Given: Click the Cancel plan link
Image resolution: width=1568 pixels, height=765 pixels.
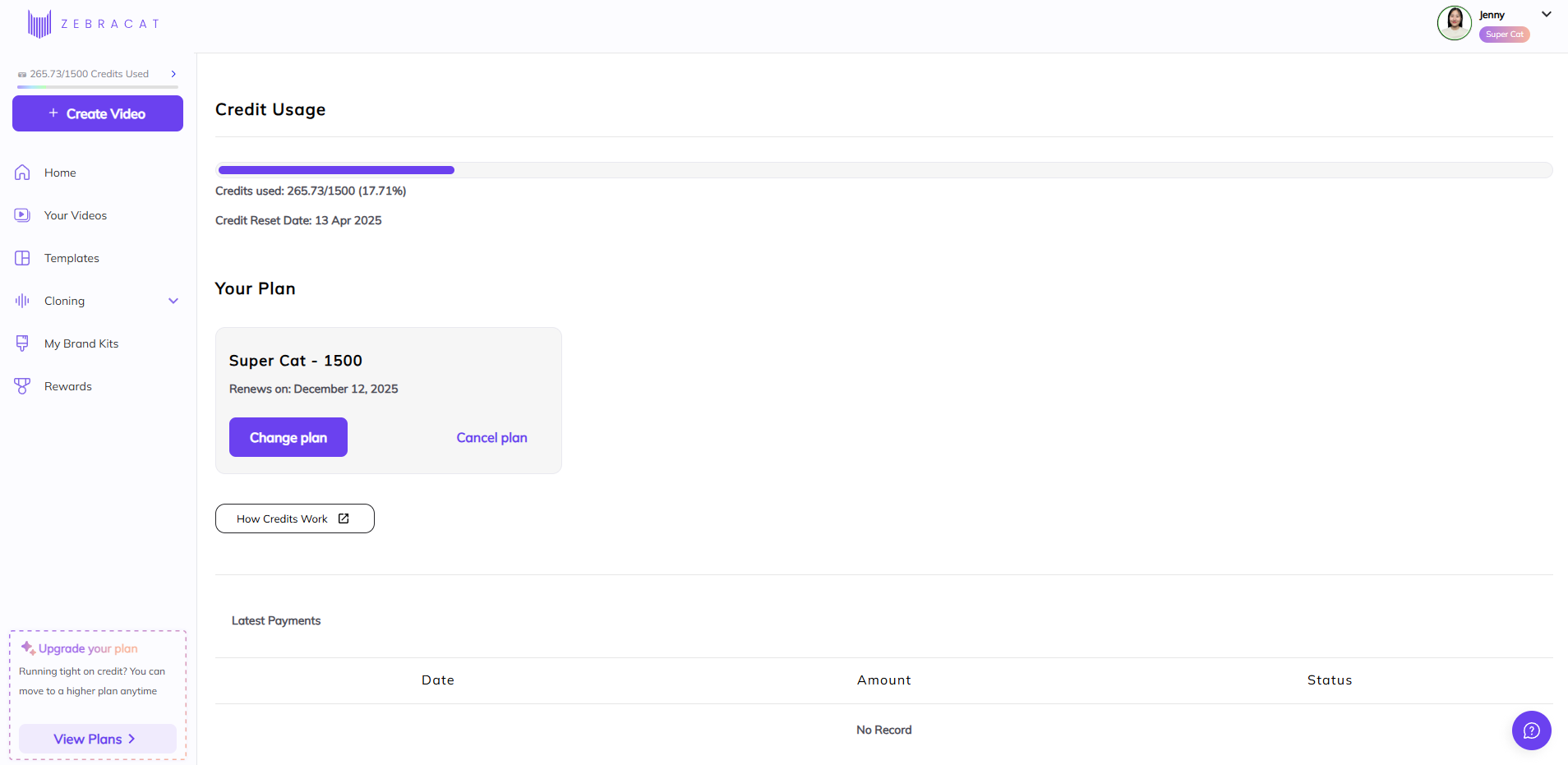Looking at the screenshot, I should (x=492, y=438).
